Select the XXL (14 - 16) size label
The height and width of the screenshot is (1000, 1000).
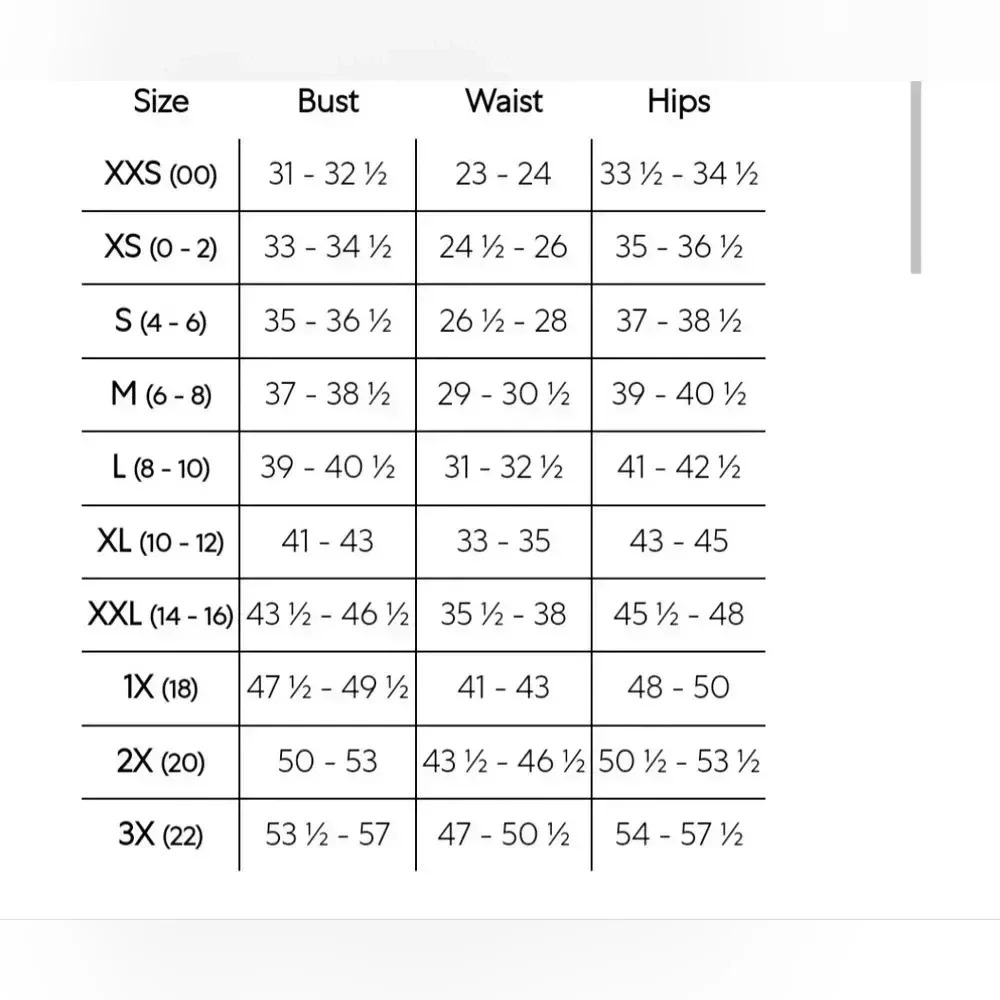point(161,615)
